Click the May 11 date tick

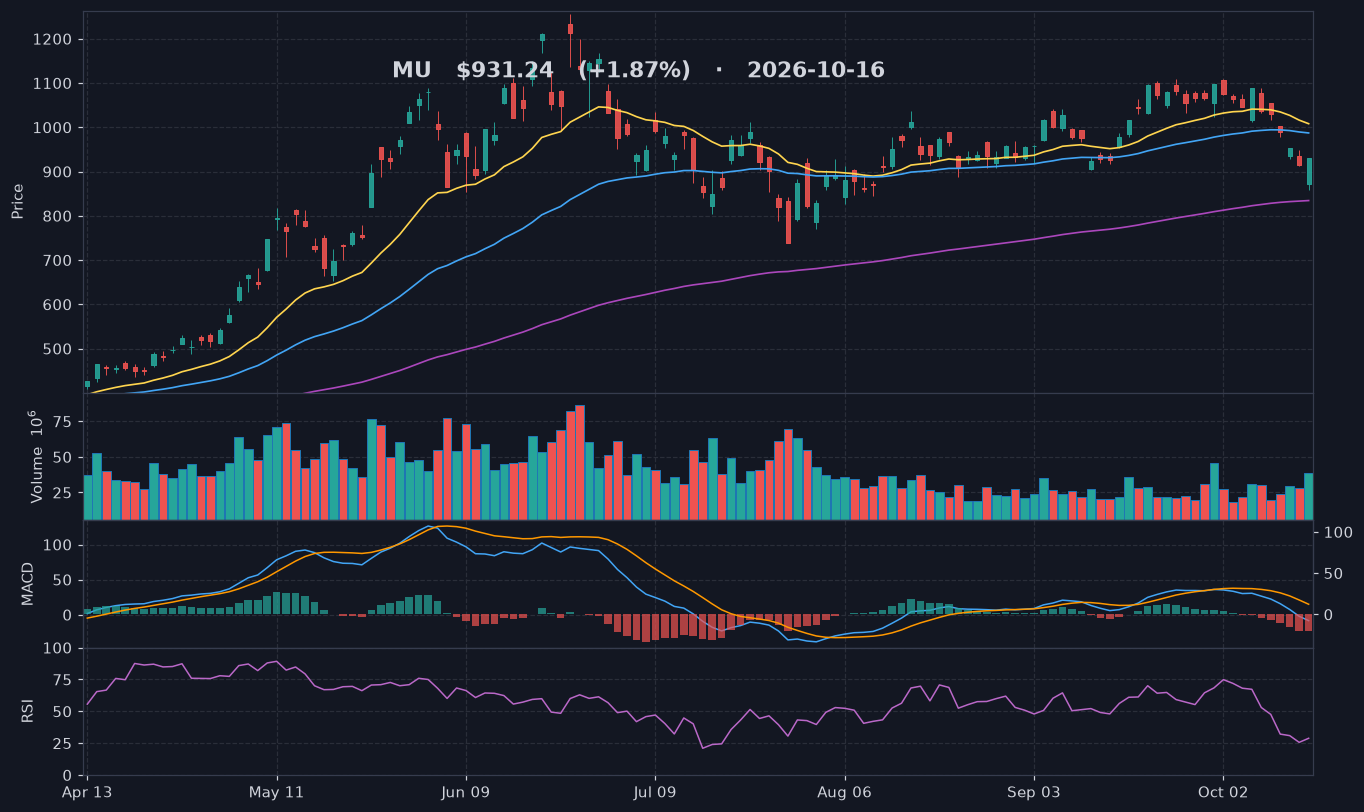click(277, 791)
